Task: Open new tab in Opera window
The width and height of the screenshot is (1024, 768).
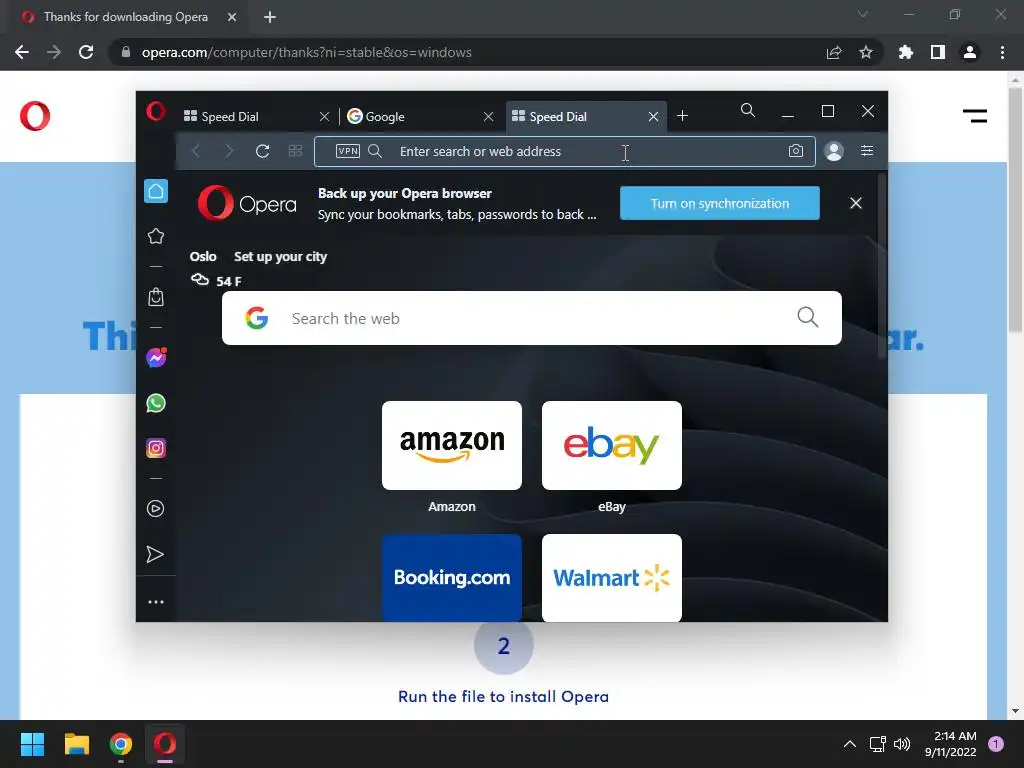Action: tap(682, 116)
